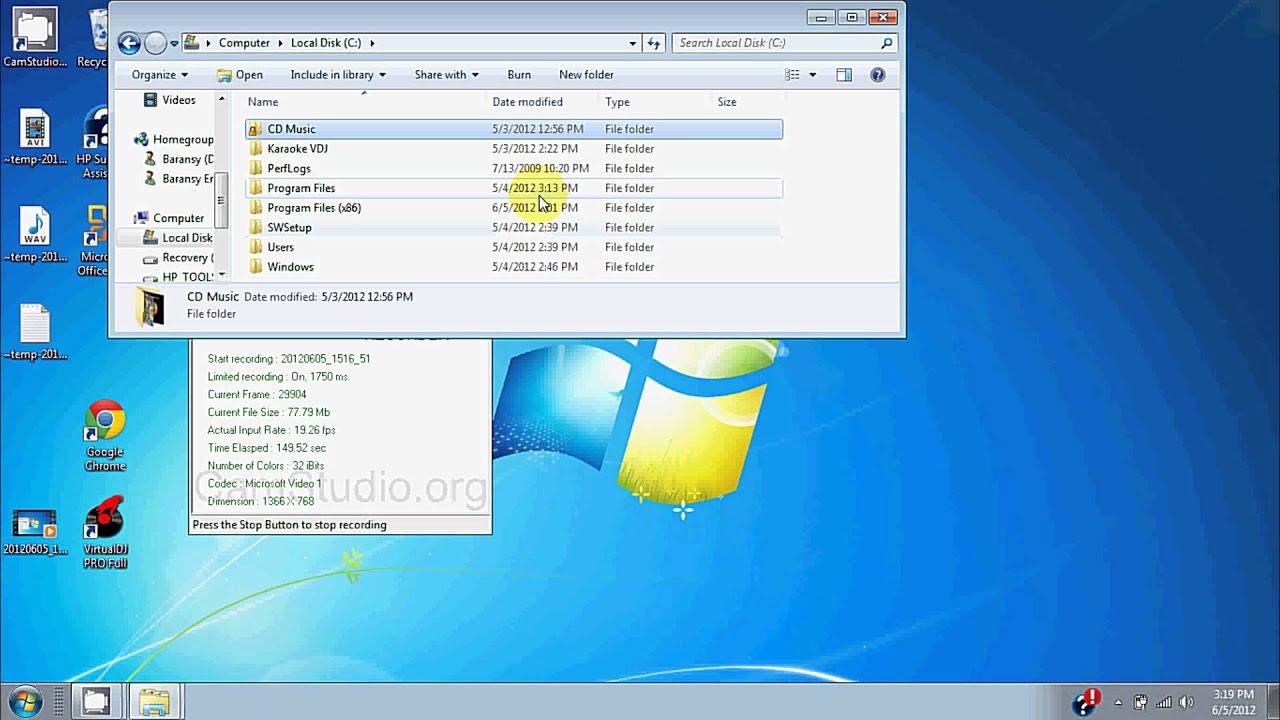
Task: Click the Open toolbar button
Action: click(x=240, y=75)
